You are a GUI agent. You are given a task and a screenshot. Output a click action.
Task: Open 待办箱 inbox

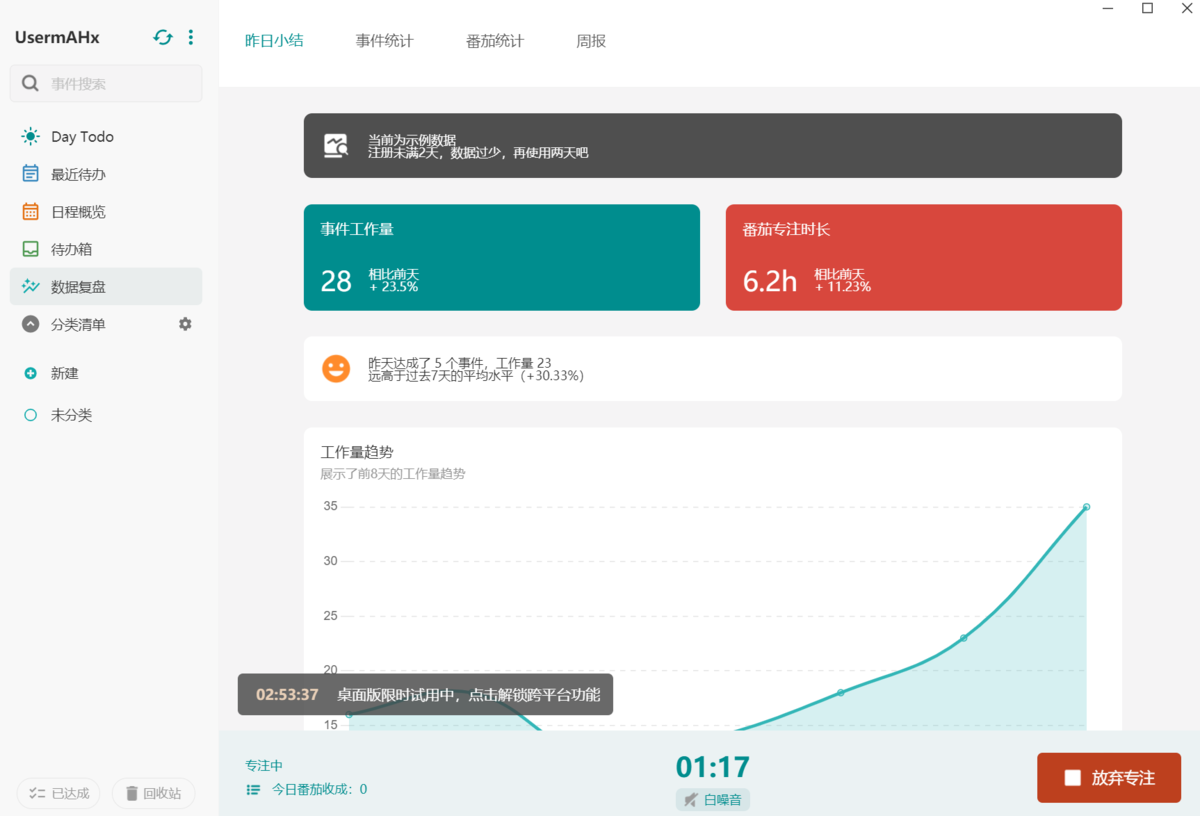(72, 249)
